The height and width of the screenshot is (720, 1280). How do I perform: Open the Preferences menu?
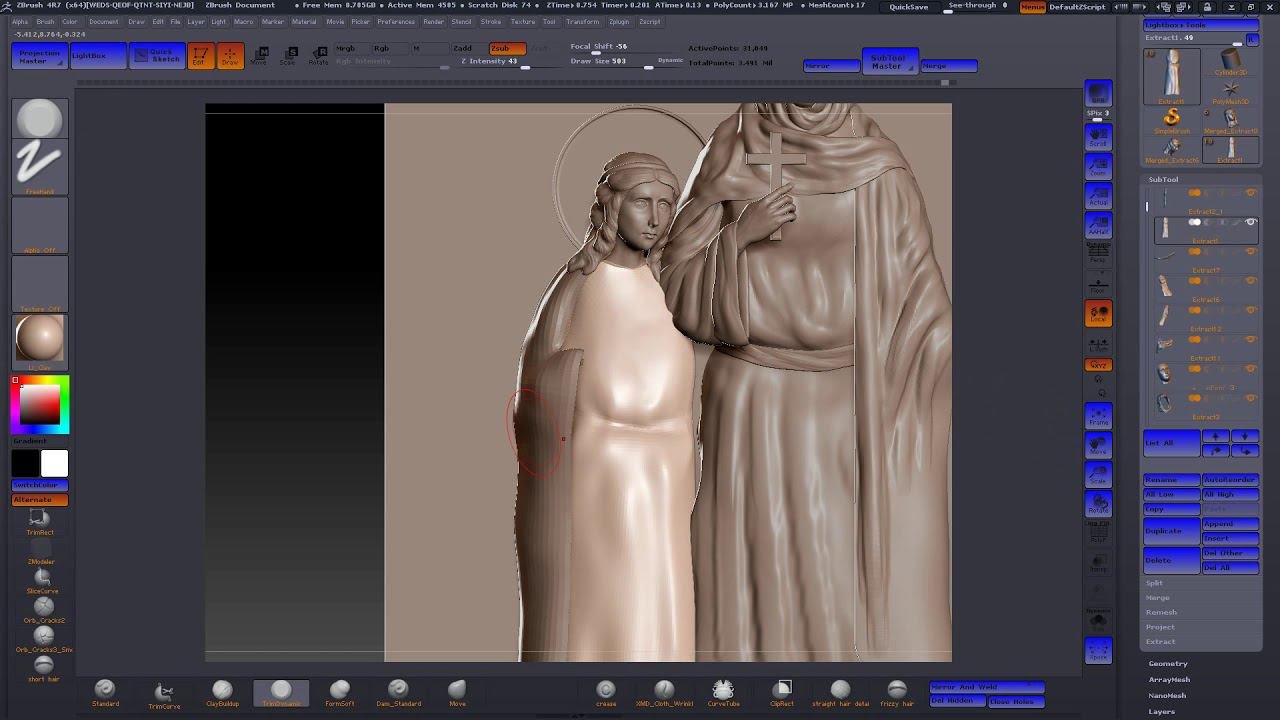pos(396,21)
